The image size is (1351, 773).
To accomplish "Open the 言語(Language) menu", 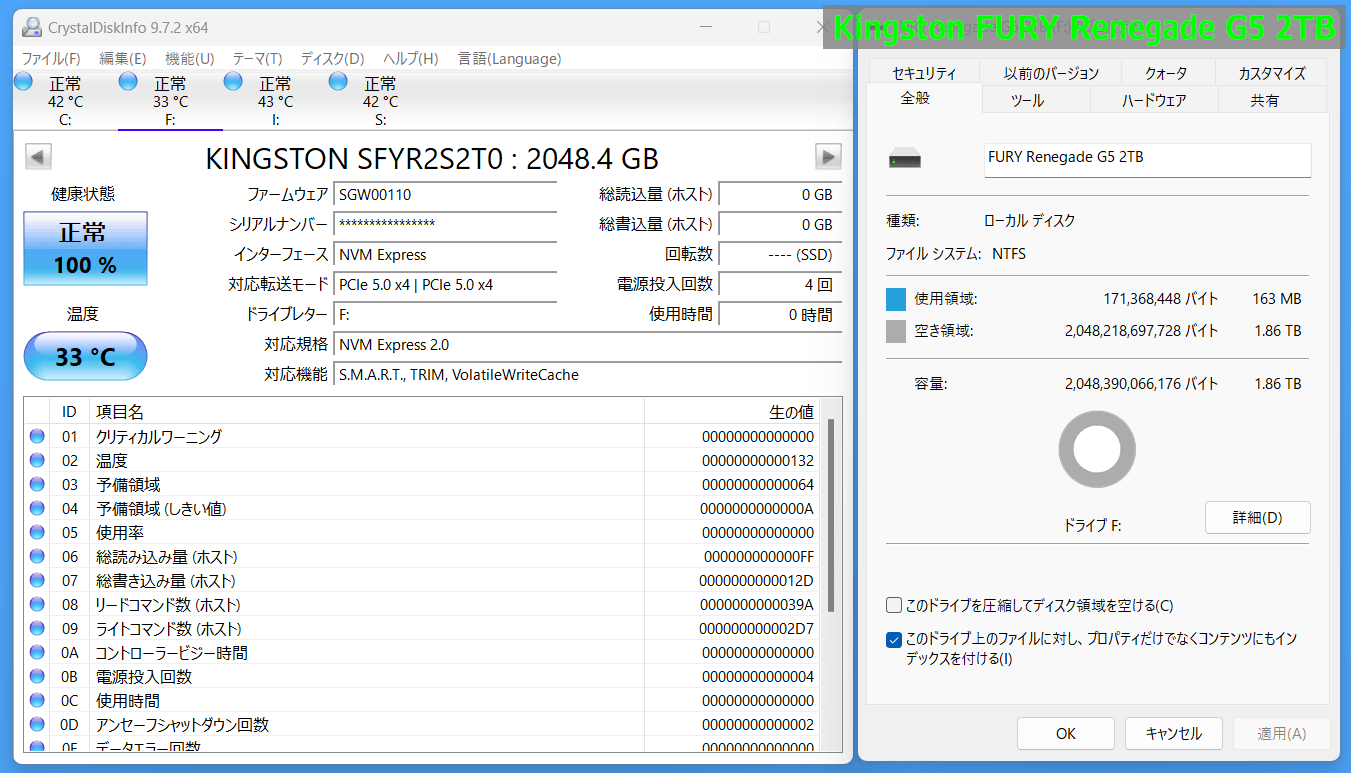I will pos(509,59).
